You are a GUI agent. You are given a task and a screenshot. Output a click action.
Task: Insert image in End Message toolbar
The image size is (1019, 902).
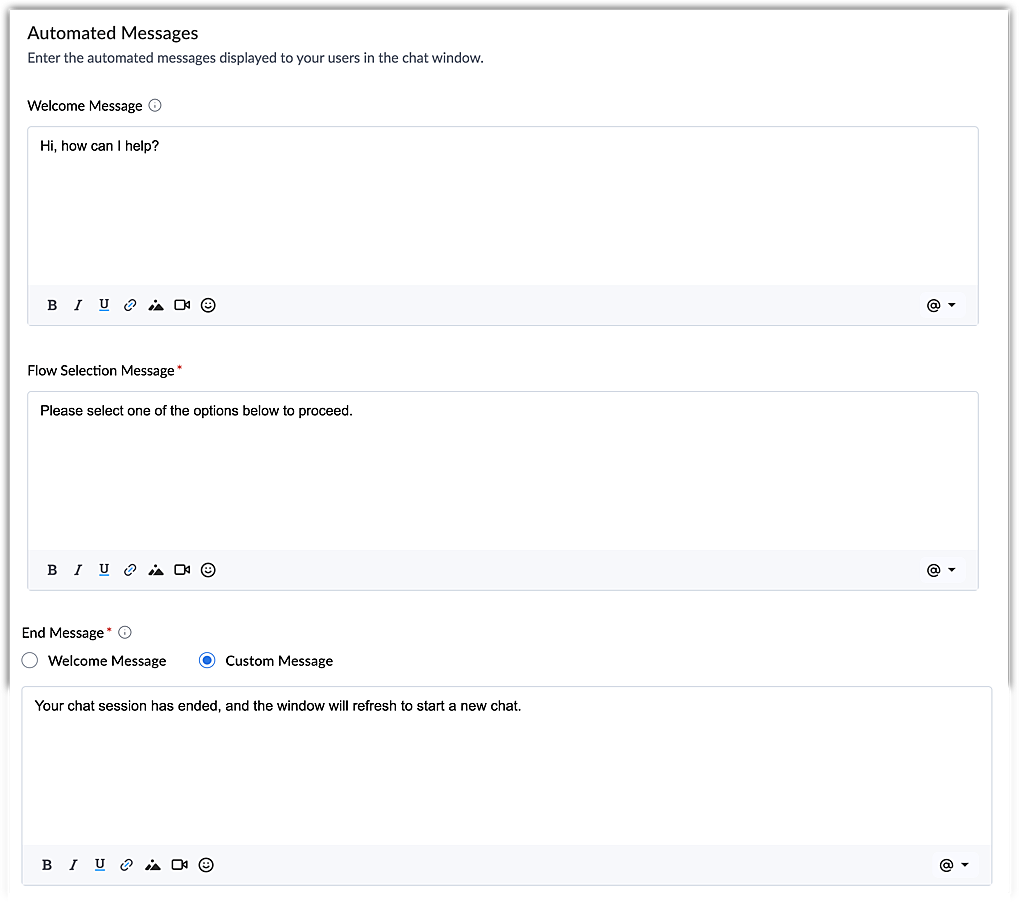153,864
